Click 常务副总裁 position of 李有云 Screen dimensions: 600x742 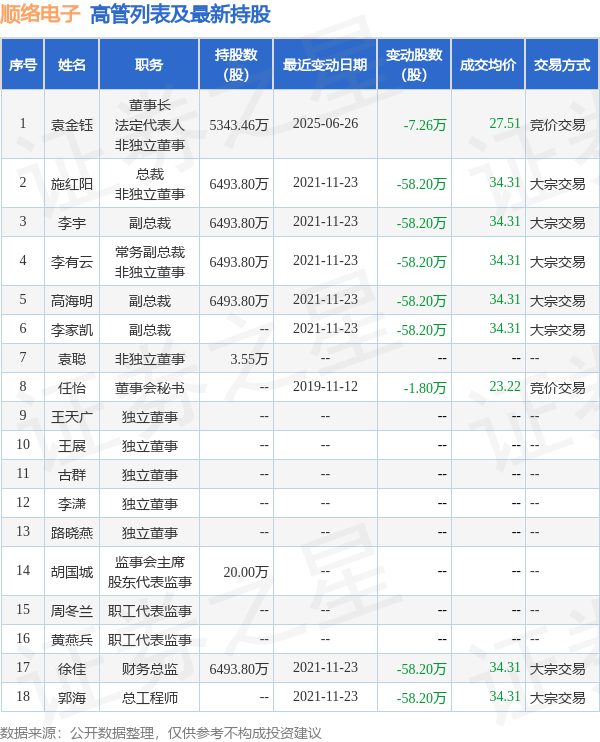point(150,252)
